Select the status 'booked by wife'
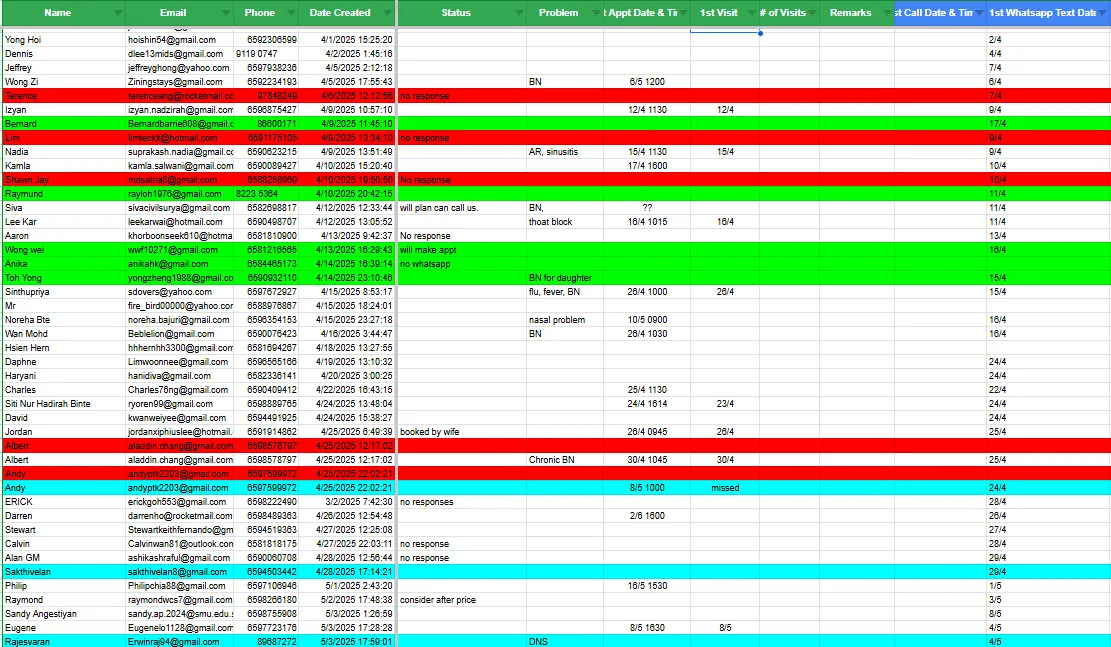The image size is (1111, 647). (462, 432)
